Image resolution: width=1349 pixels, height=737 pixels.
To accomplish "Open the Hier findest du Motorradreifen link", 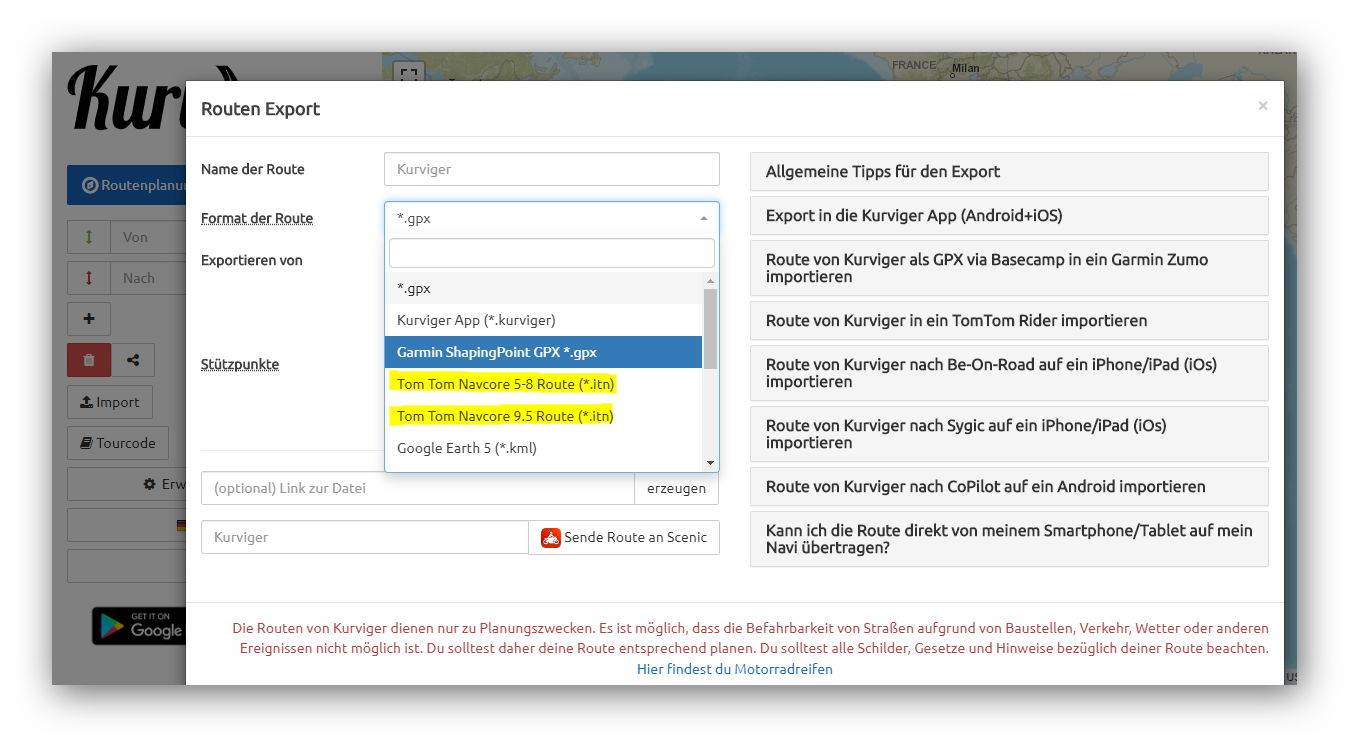I will (734, 669).
